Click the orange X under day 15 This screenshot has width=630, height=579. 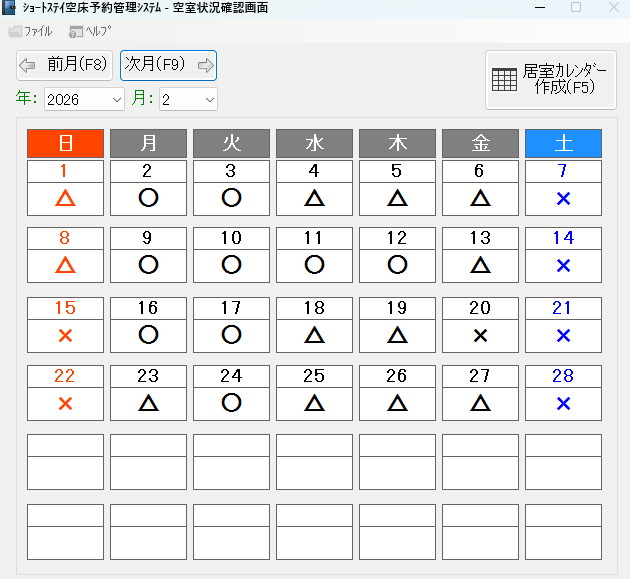pyautogui.click(x=65, y=335)
